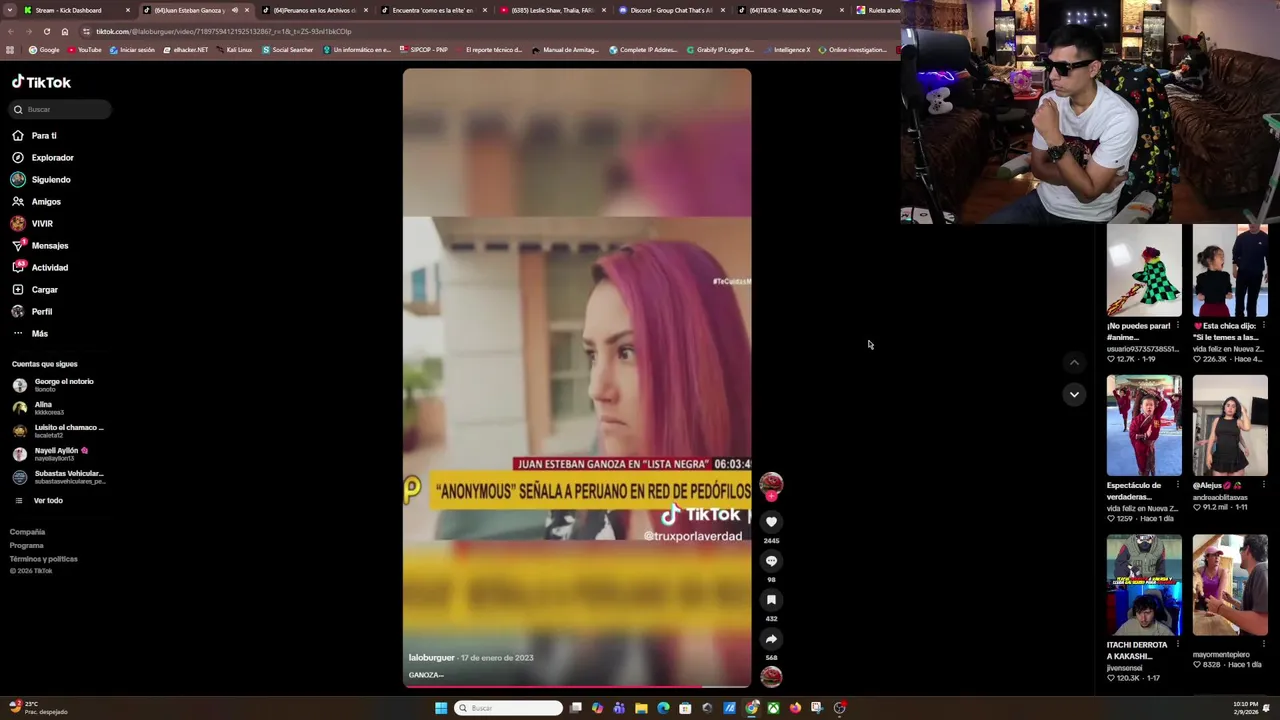This screenshot has height=720, width=1280.
Task: Click the browser home button
Action: point(65,31)
